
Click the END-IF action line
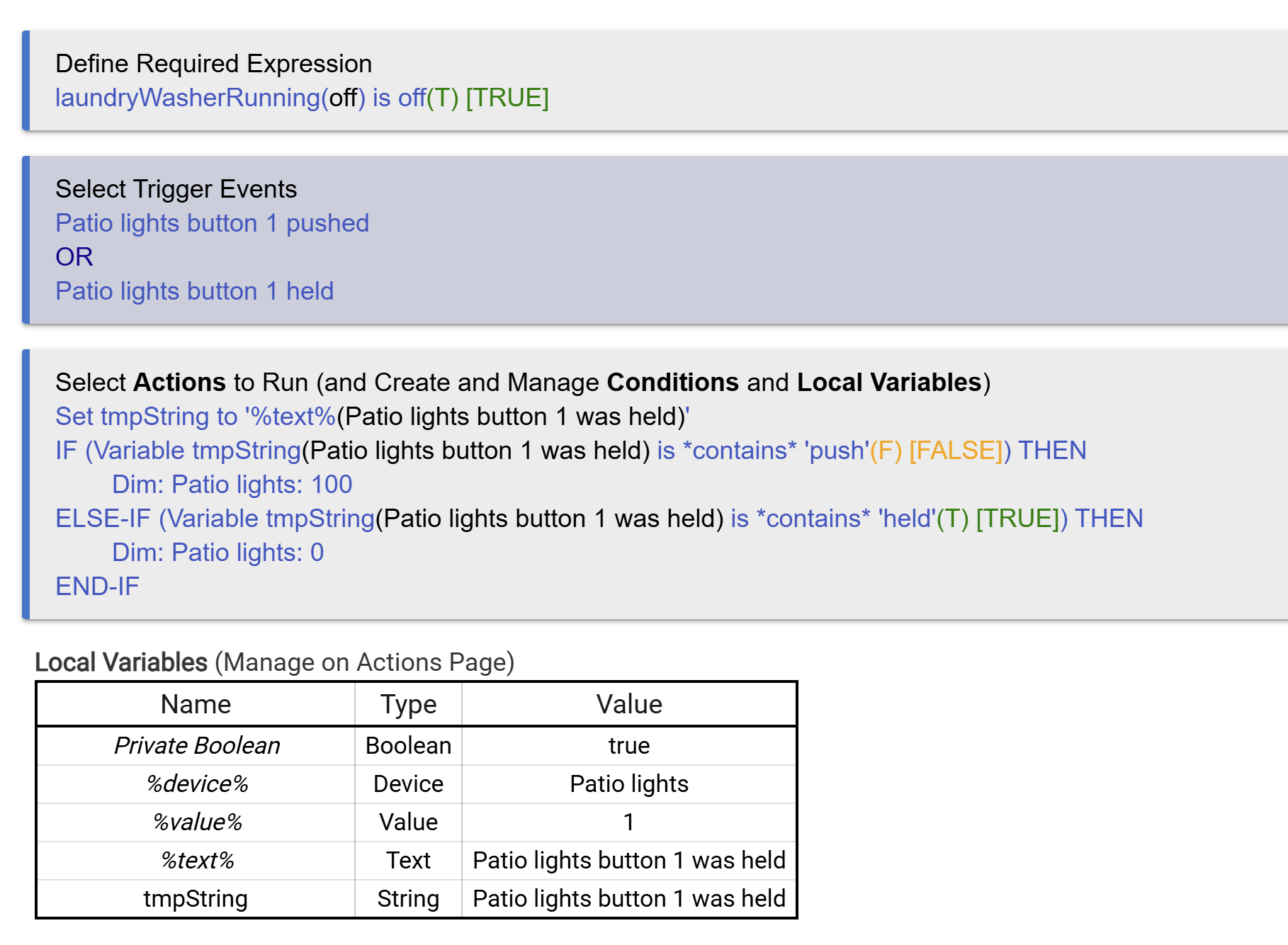pos(97,587)
